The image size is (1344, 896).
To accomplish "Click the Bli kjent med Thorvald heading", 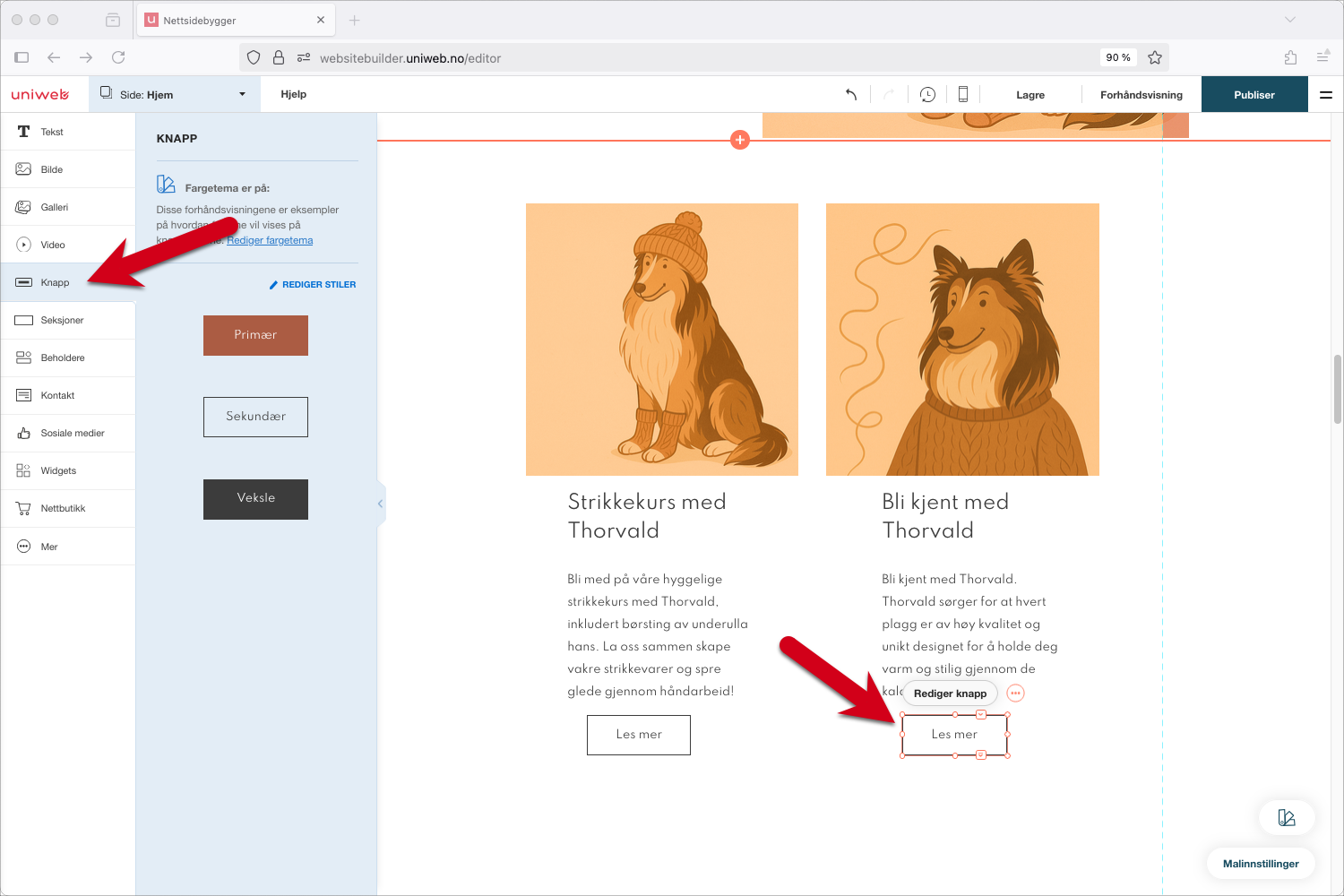I will pyautogui.click(x=945, y=516).
